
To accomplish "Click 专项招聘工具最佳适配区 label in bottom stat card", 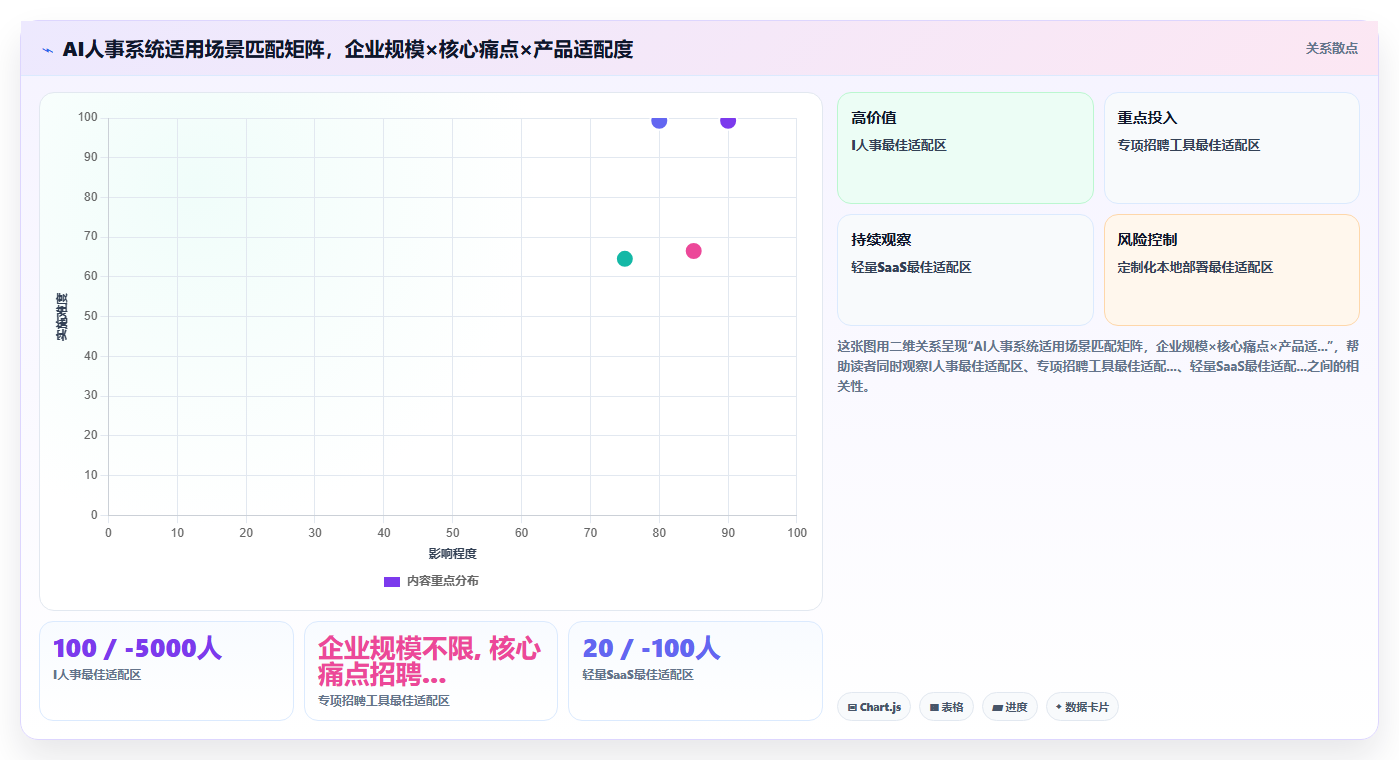I will point(384,701).
